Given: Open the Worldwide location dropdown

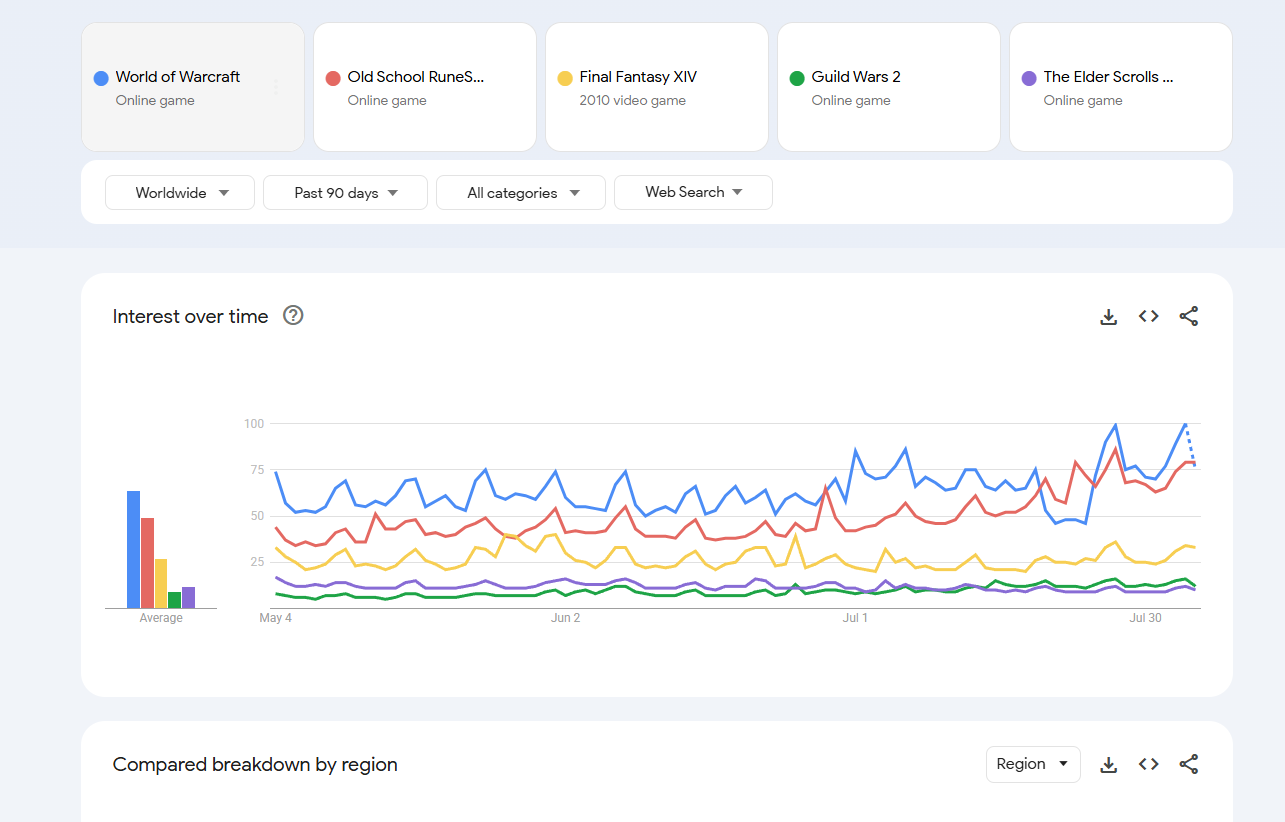Looking at the screenshot, I should pos(180,193).
